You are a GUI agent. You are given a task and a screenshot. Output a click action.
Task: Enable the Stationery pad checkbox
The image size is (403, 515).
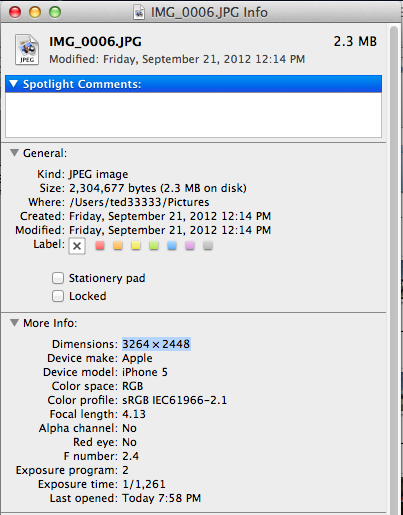58,278
